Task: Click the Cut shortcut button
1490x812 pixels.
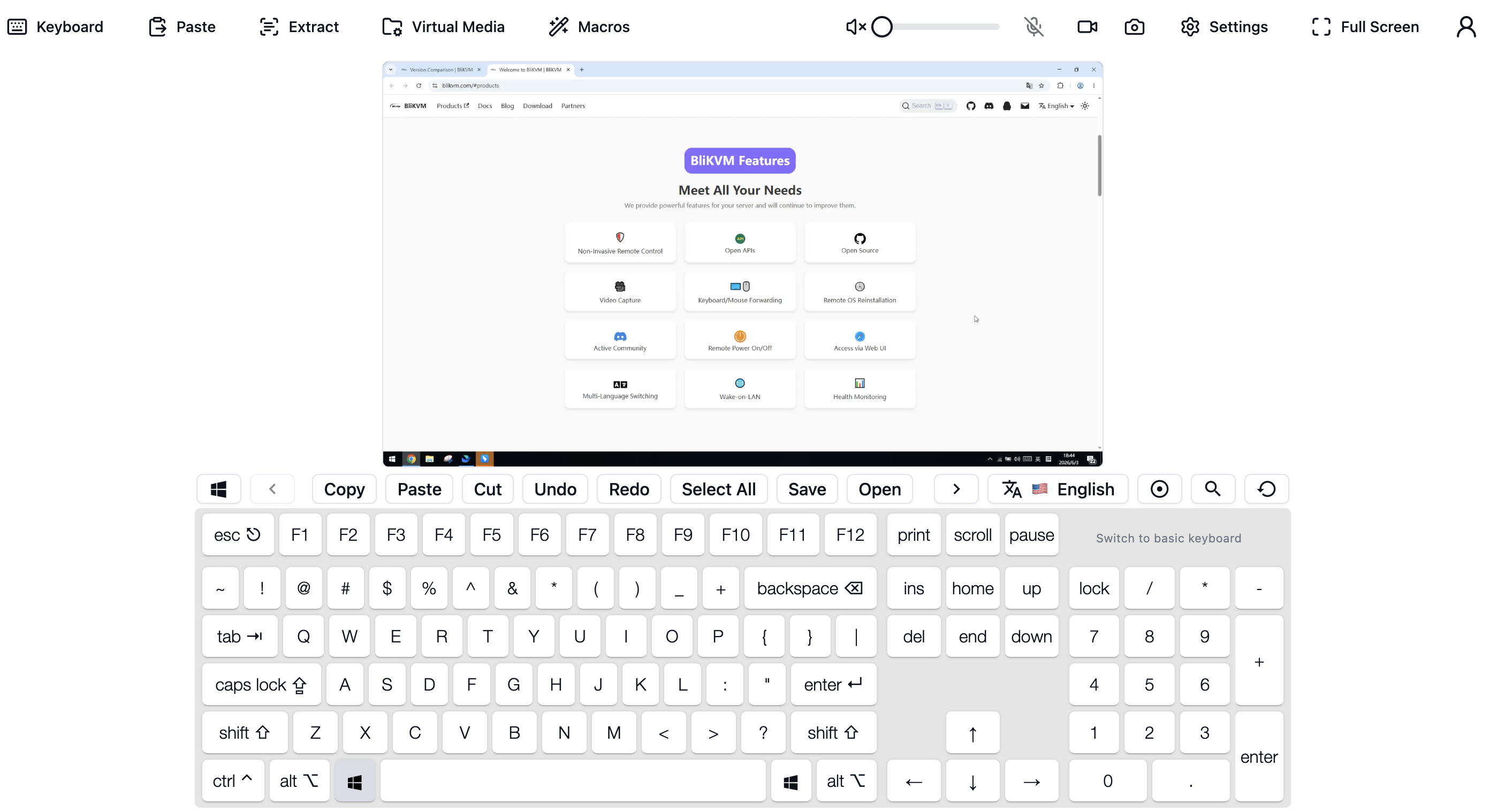Action: 488,489
